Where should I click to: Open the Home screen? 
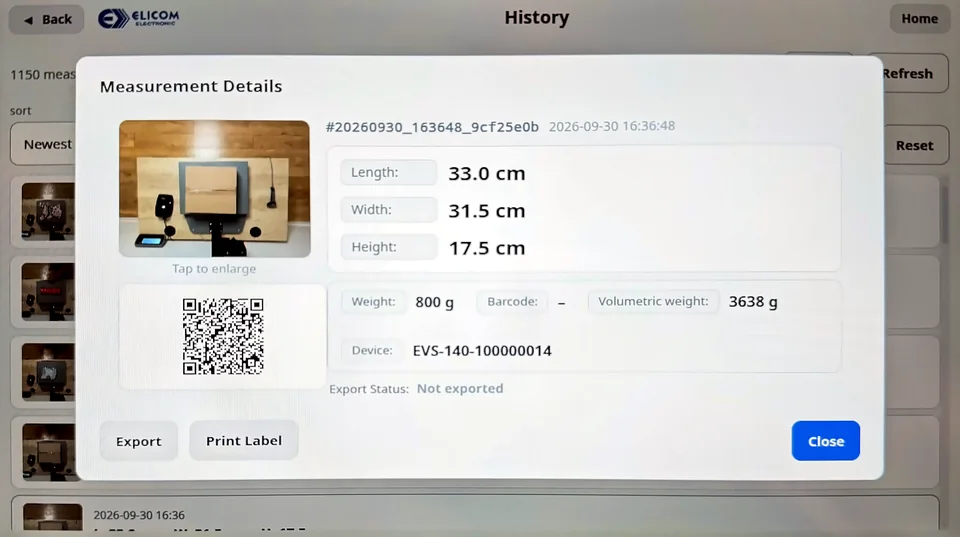point(919,19)
